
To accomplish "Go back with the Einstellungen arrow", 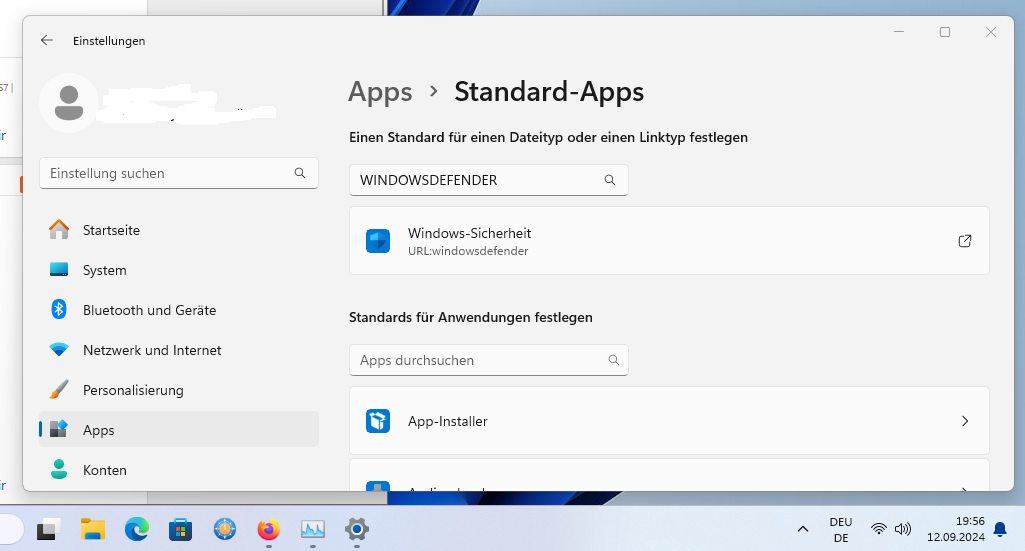I will pos(46,41).
